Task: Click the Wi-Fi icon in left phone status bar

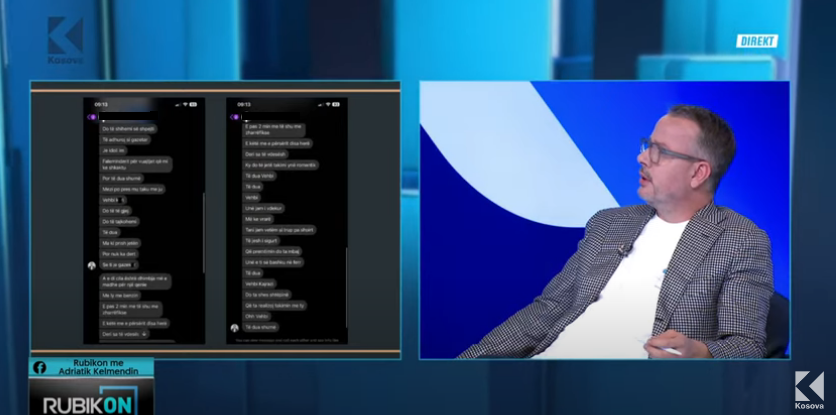Action: [185, 105]
